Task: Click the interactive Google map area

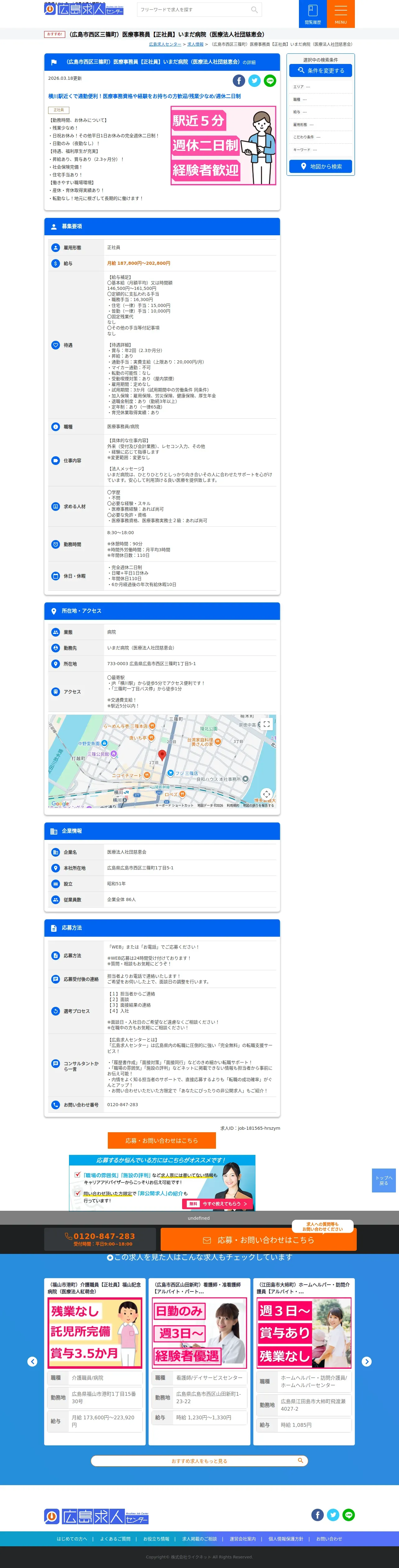Action: [162, 761]
